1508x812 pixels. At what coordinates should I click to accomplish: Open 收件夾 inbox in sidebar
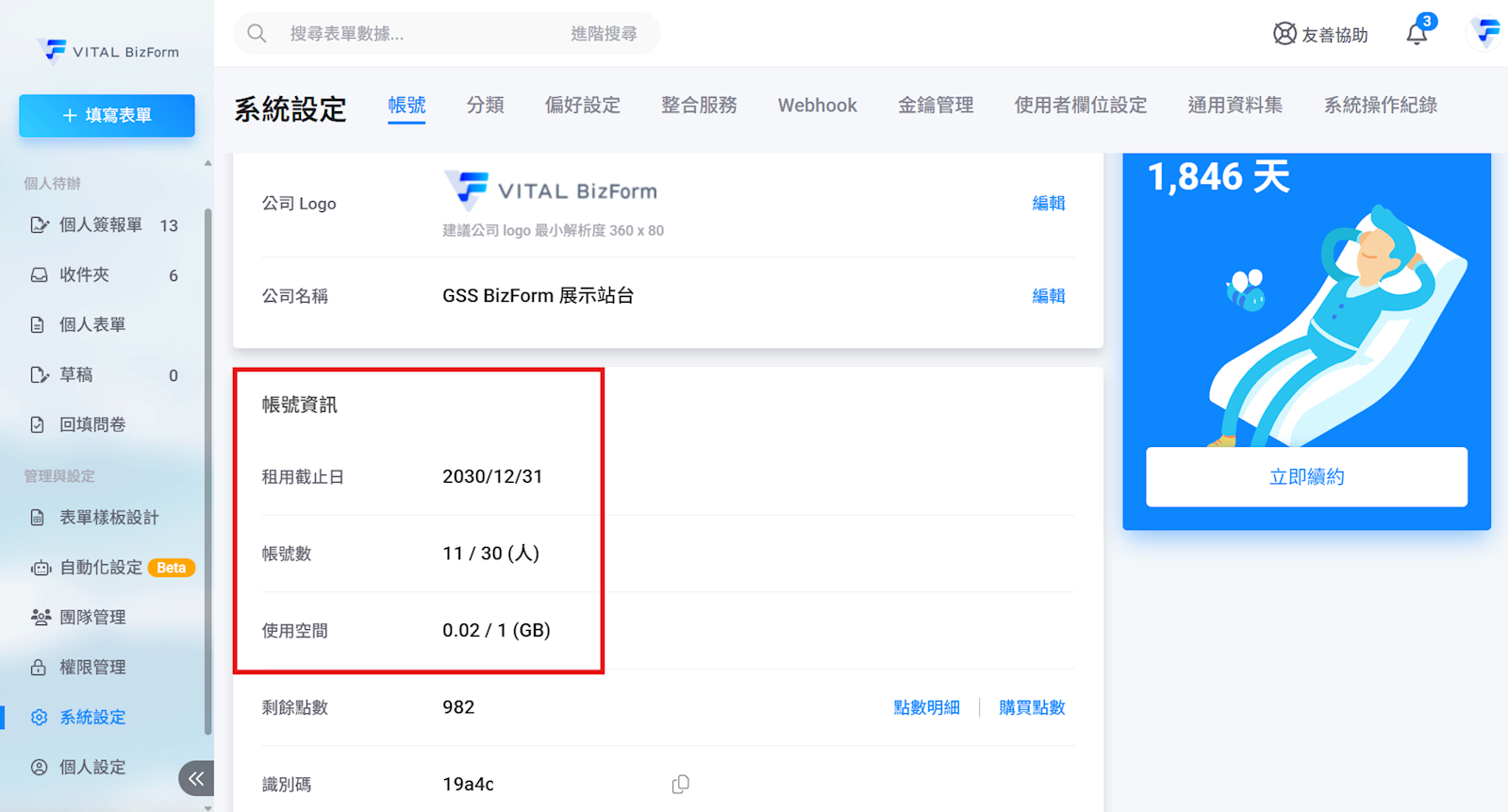(x=84, y=274)
